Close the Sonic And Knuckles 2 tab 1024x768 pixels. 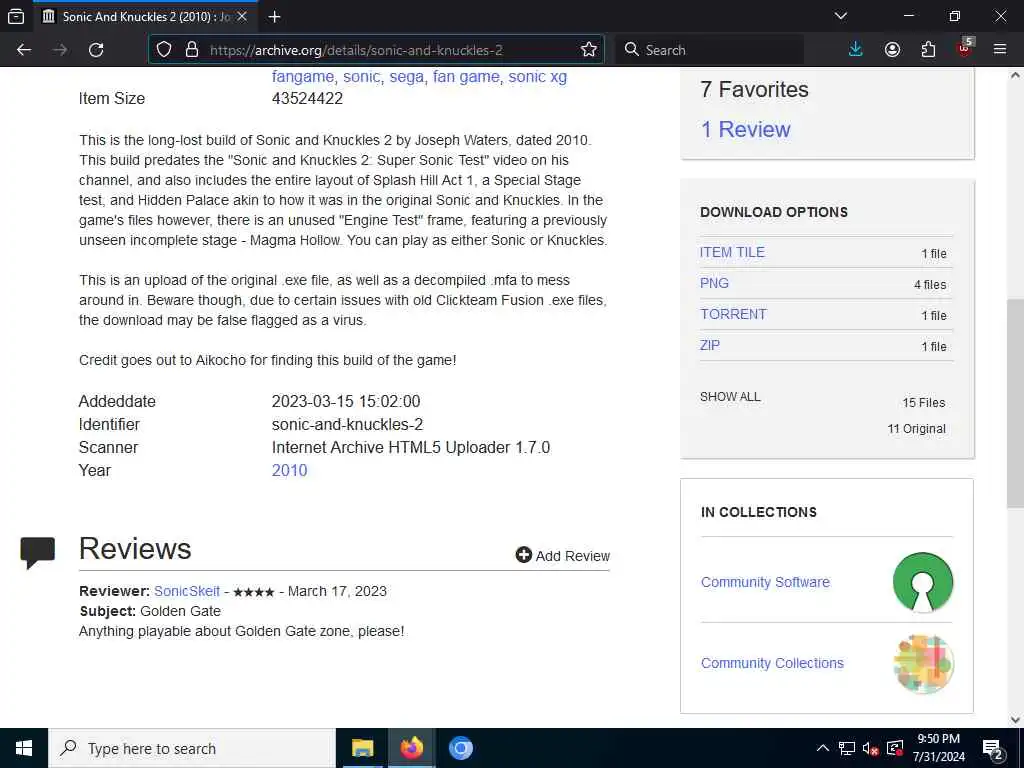242,16
